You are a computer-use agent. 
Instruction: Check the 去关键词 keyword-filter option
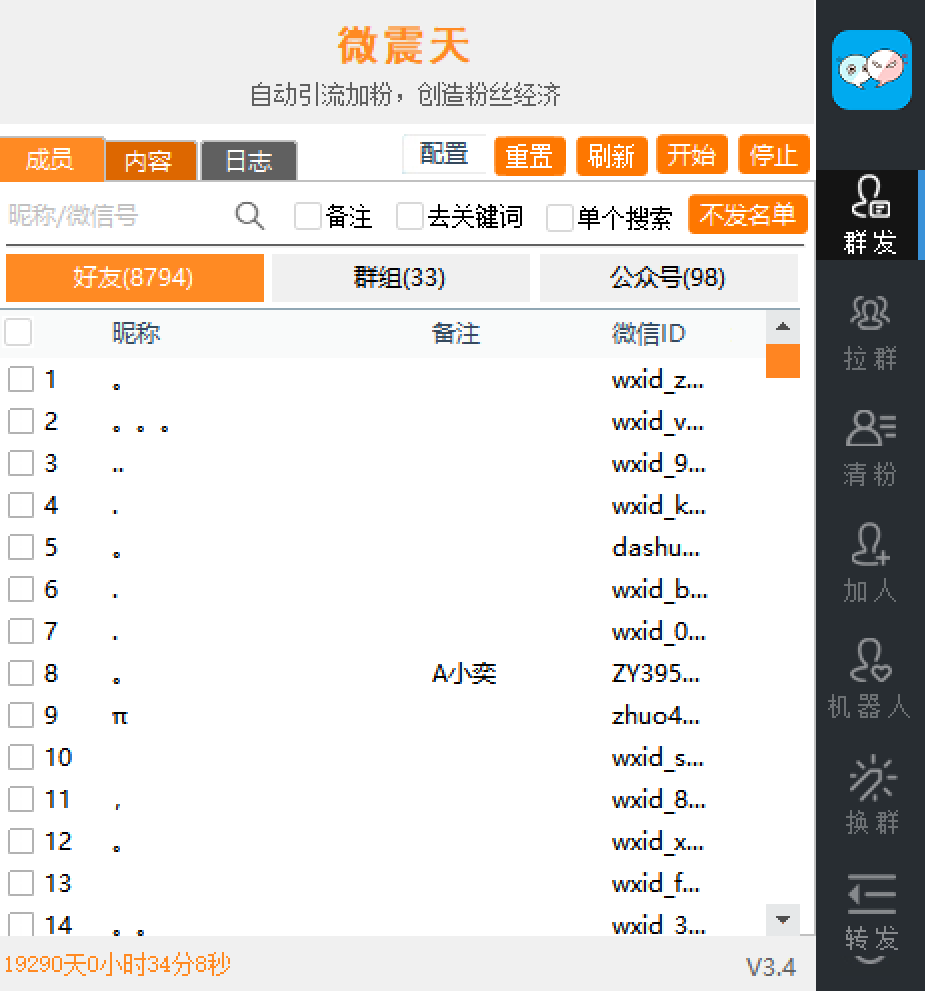pos(410,216)
